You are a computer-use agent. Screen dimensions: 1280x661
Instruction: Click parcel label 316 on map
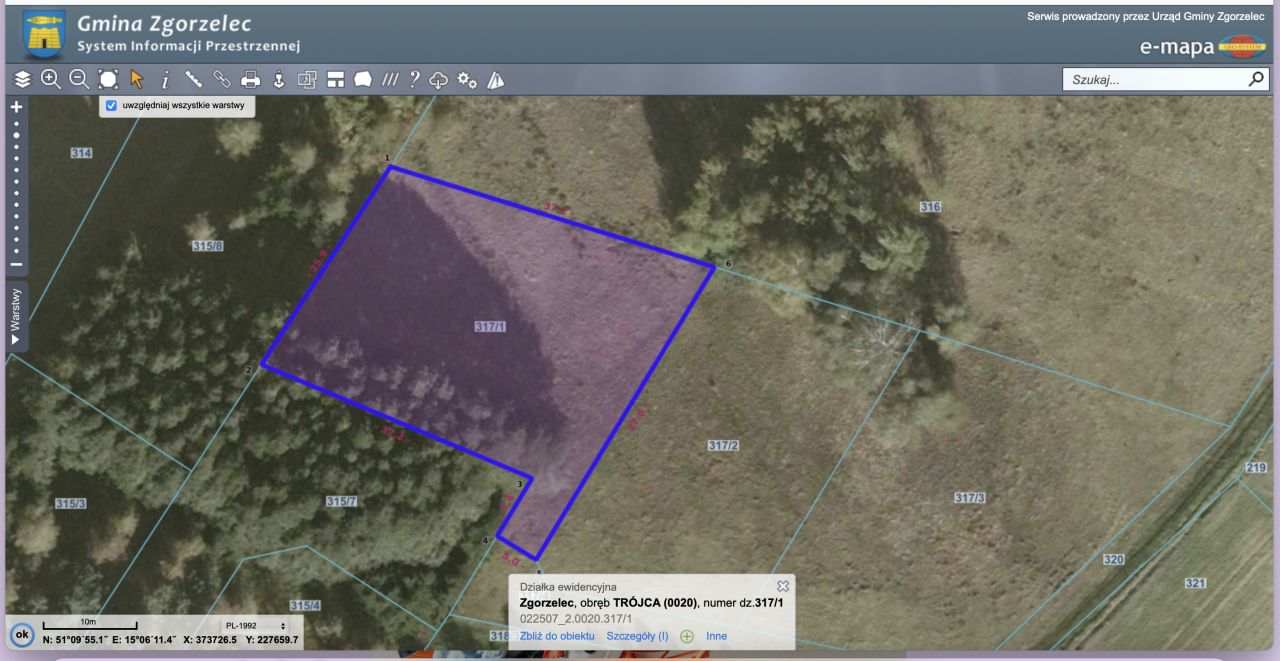pyautogui.click(x=930, y=207)
